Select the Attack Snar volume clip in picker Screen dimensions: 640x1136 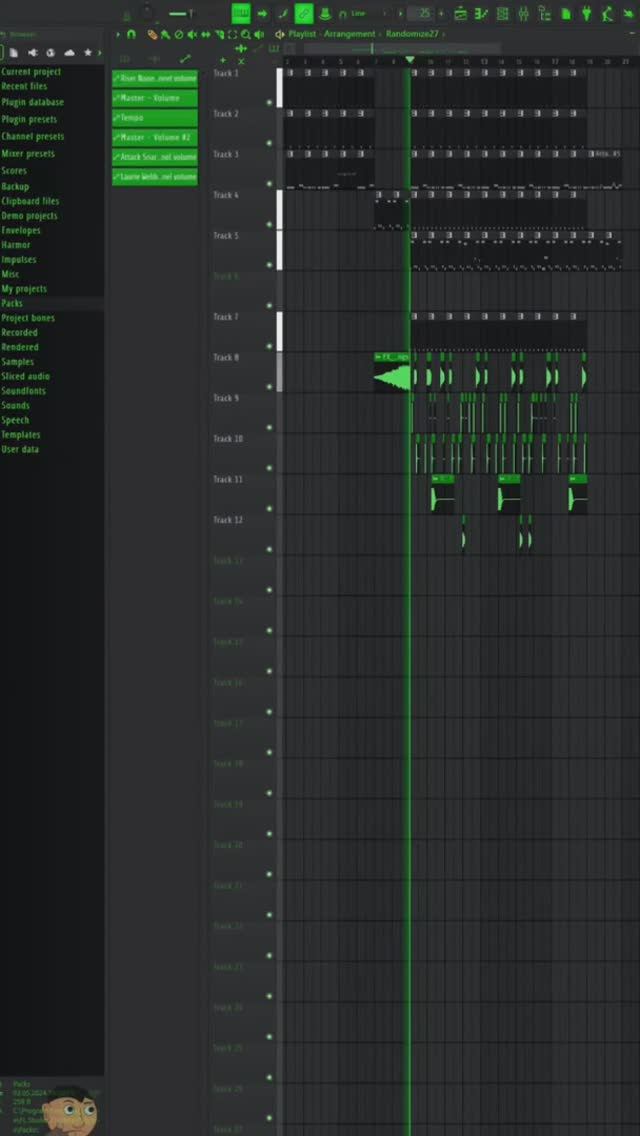click(x=154, y=156)
